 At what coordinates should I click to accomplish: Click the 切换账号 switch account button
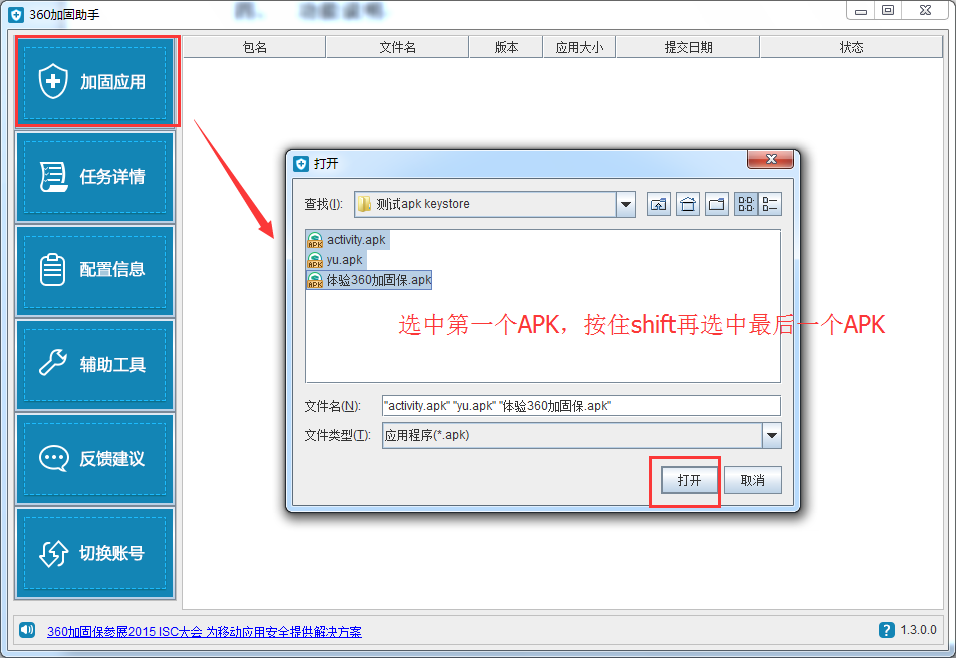click(x=96, y=553)
